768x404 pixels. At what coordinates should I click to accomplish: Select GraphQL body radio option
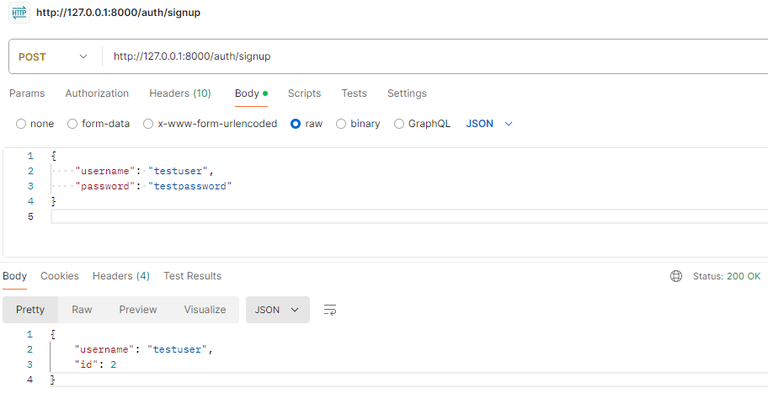pos(399,124)
